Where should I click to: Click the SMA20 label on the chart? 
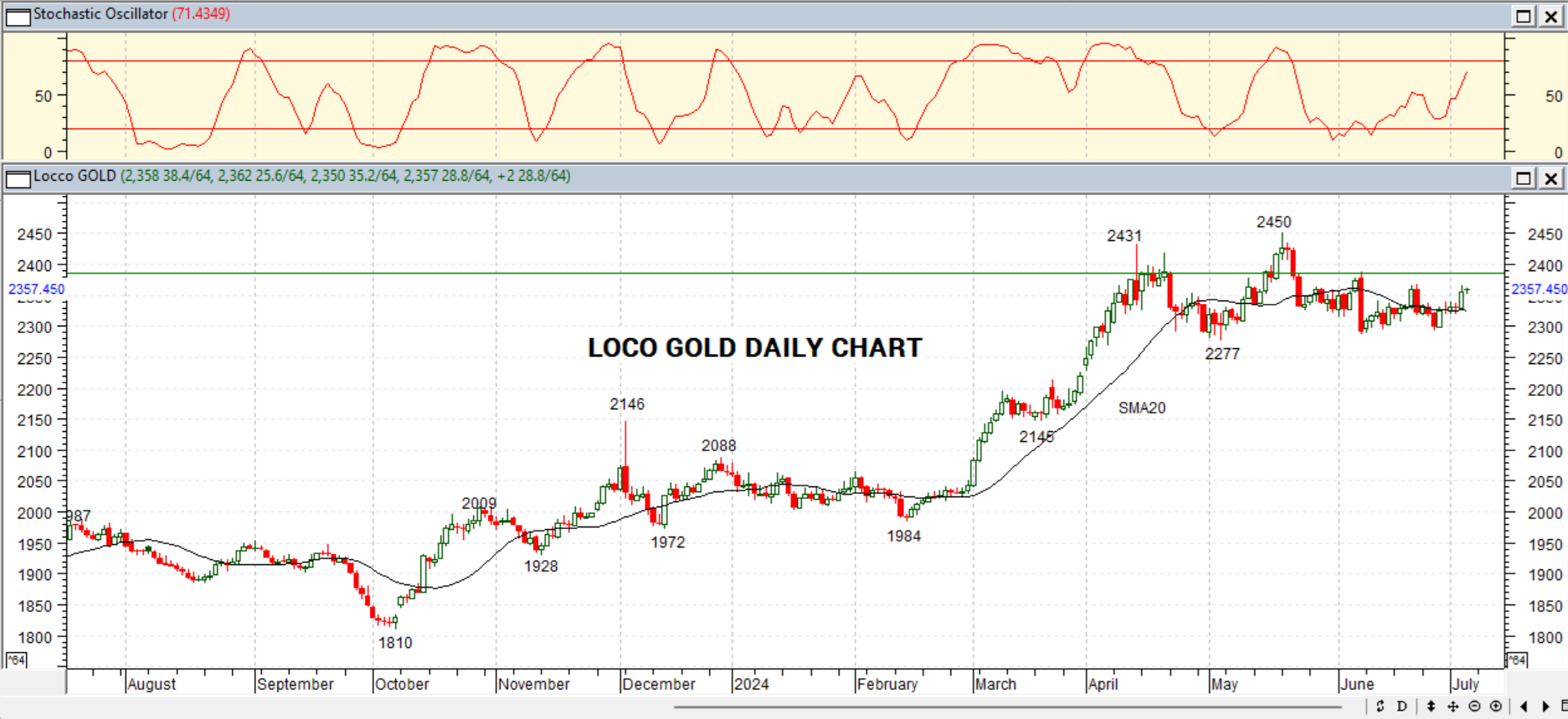point(1142,408)
